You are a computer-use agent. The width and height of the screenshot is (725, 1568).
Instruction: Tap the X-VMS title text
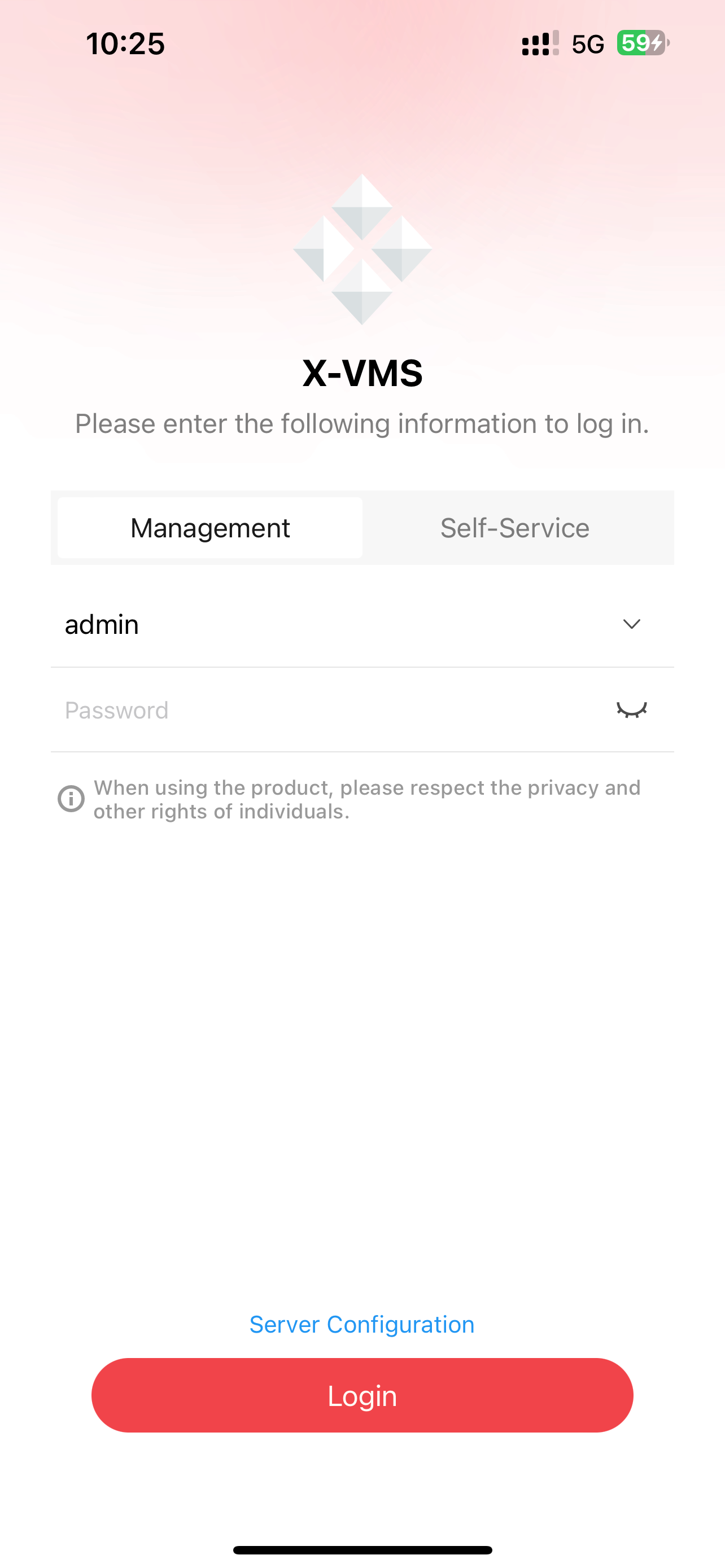[363, 373]
